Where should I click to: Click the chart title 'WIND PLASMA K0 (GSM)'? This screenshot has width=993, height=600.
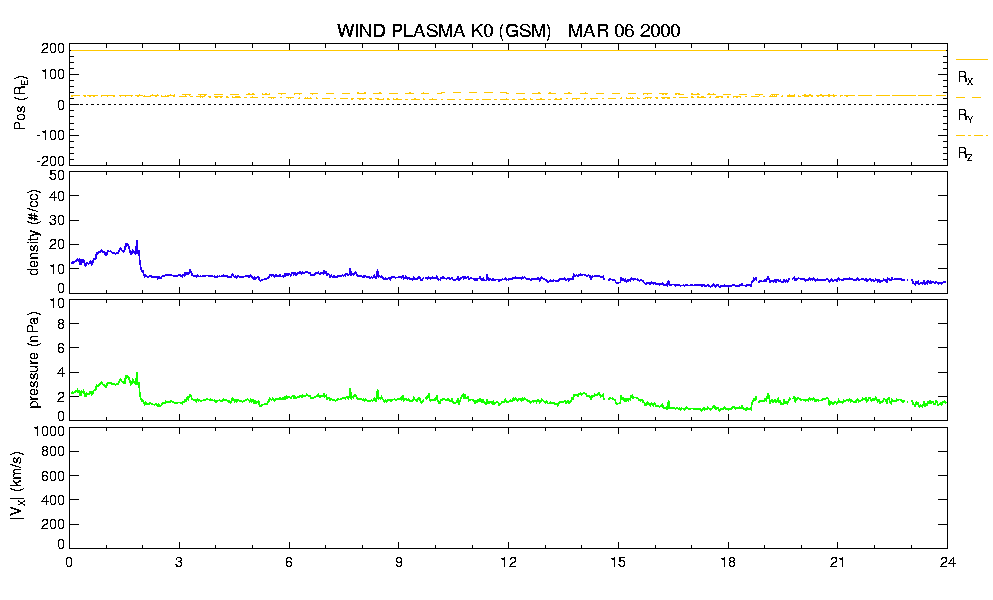[x=444, y=31]
